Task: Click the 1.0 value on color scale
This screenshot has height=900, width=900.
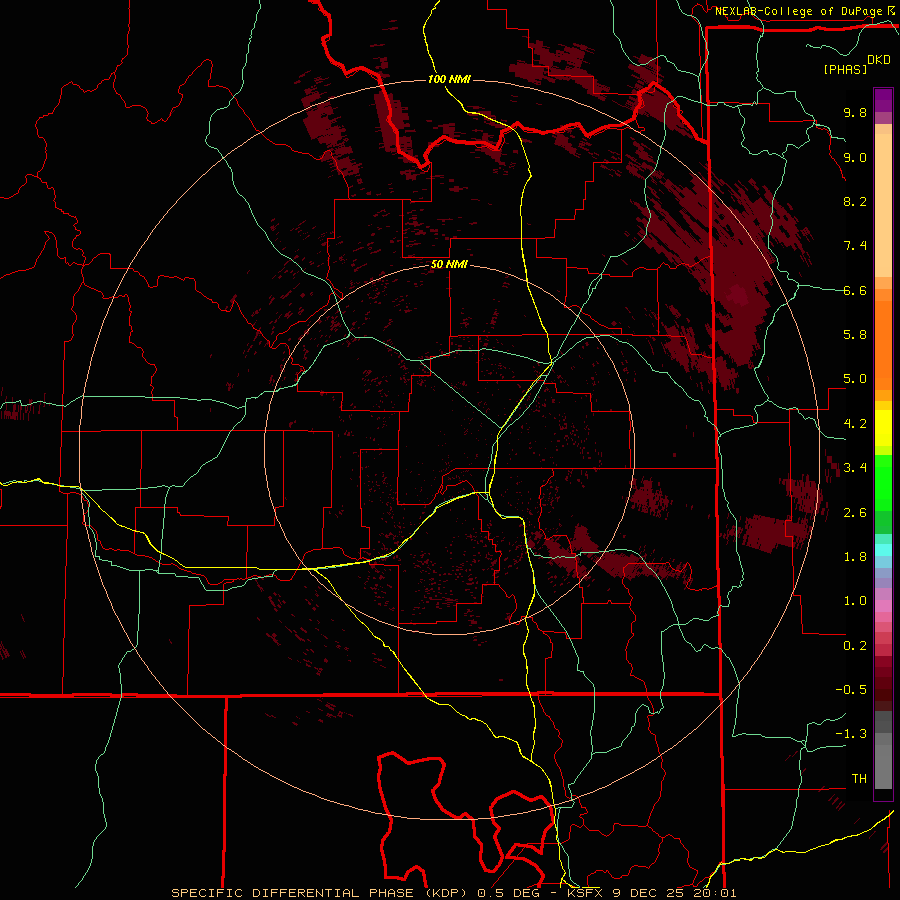Action: [855, 601]
